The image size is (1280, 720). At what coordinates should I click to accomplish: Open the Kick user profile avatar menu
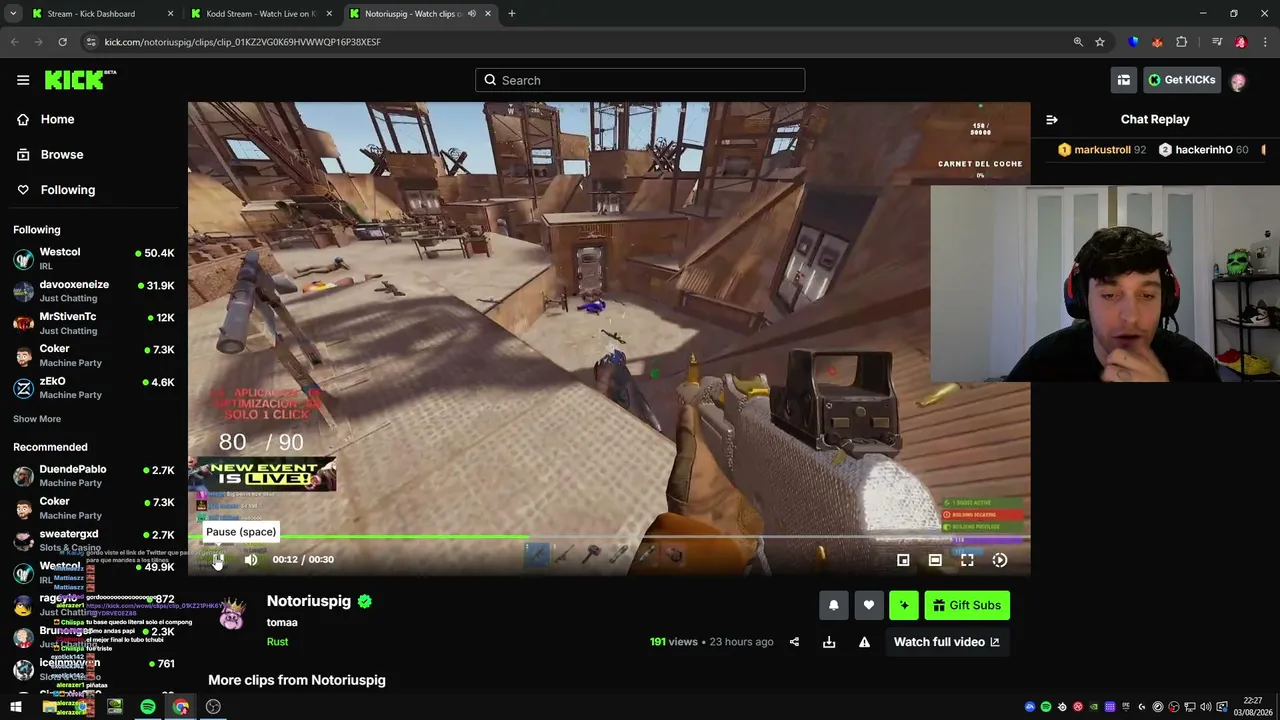pos(1238,80)
